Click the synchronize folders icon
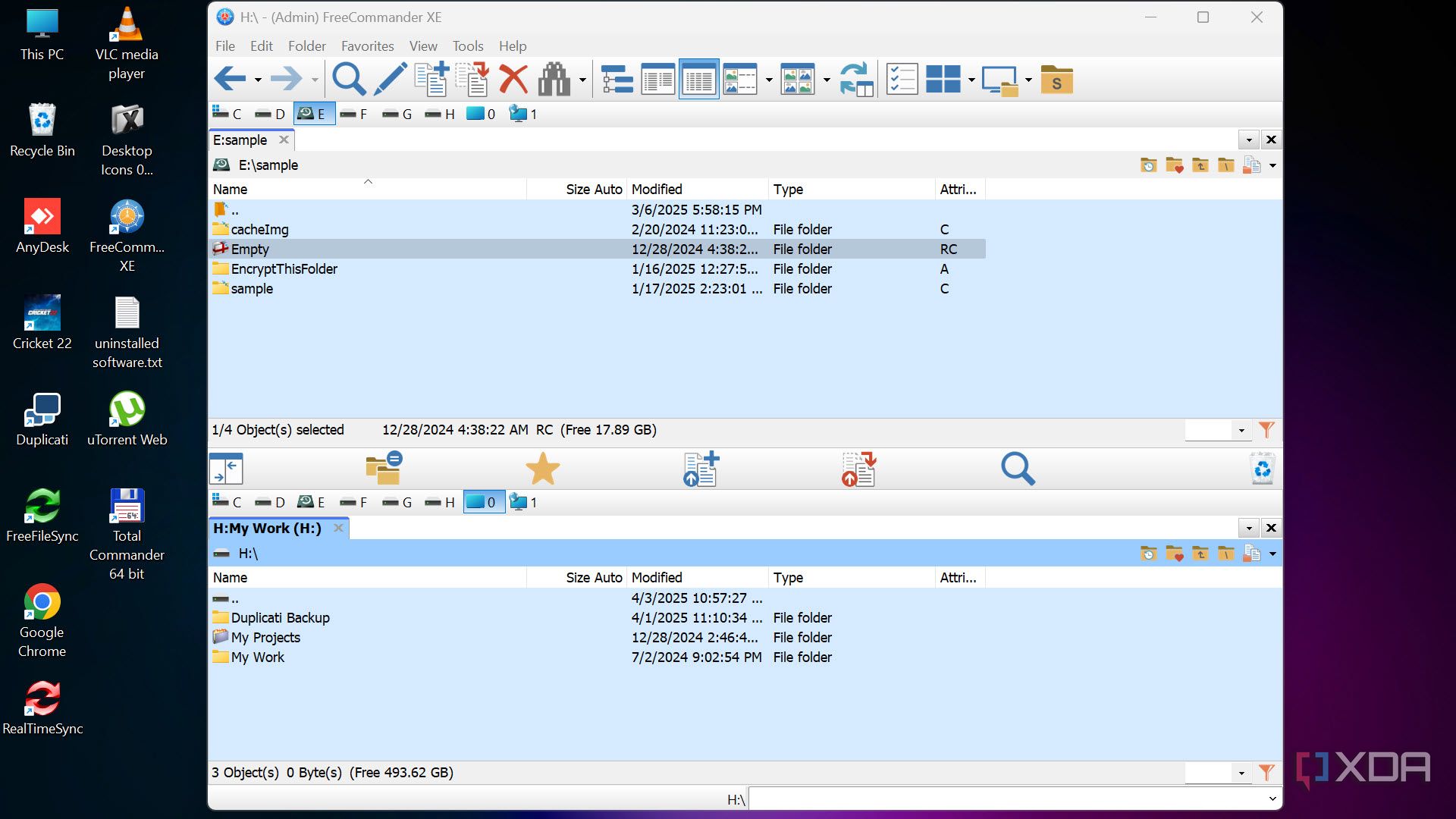 856,79
